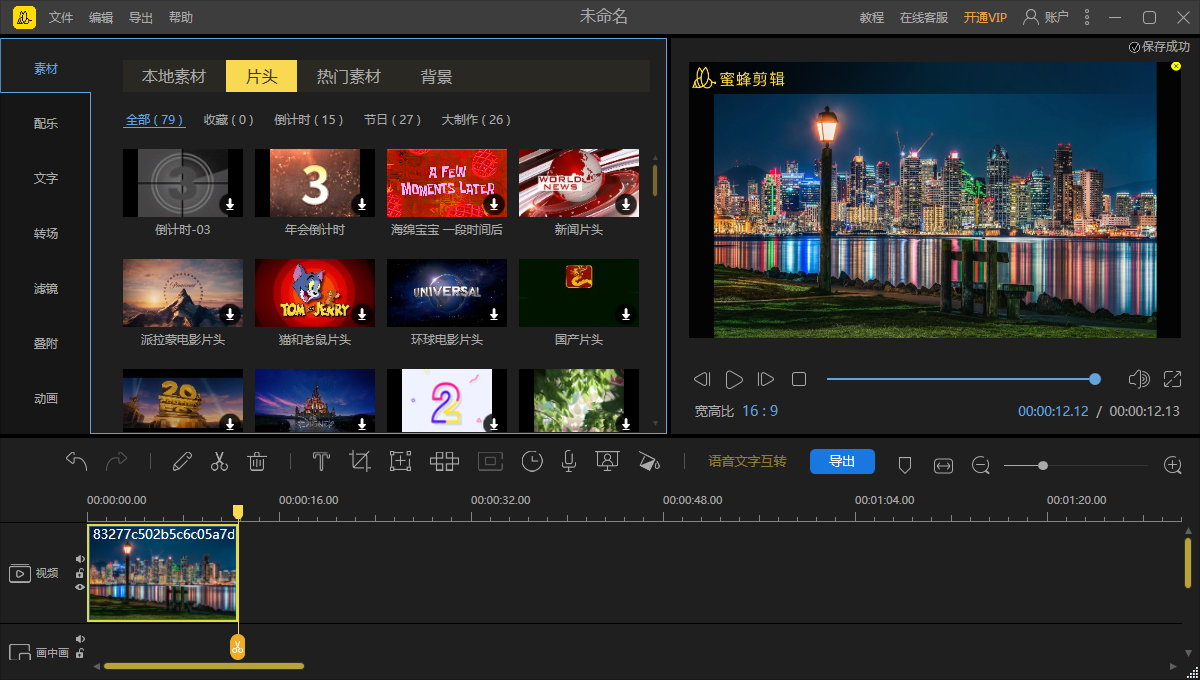Click the timeline zoom slider handle
Viewport: 1200px width, 680px height.
point(1043,465)
